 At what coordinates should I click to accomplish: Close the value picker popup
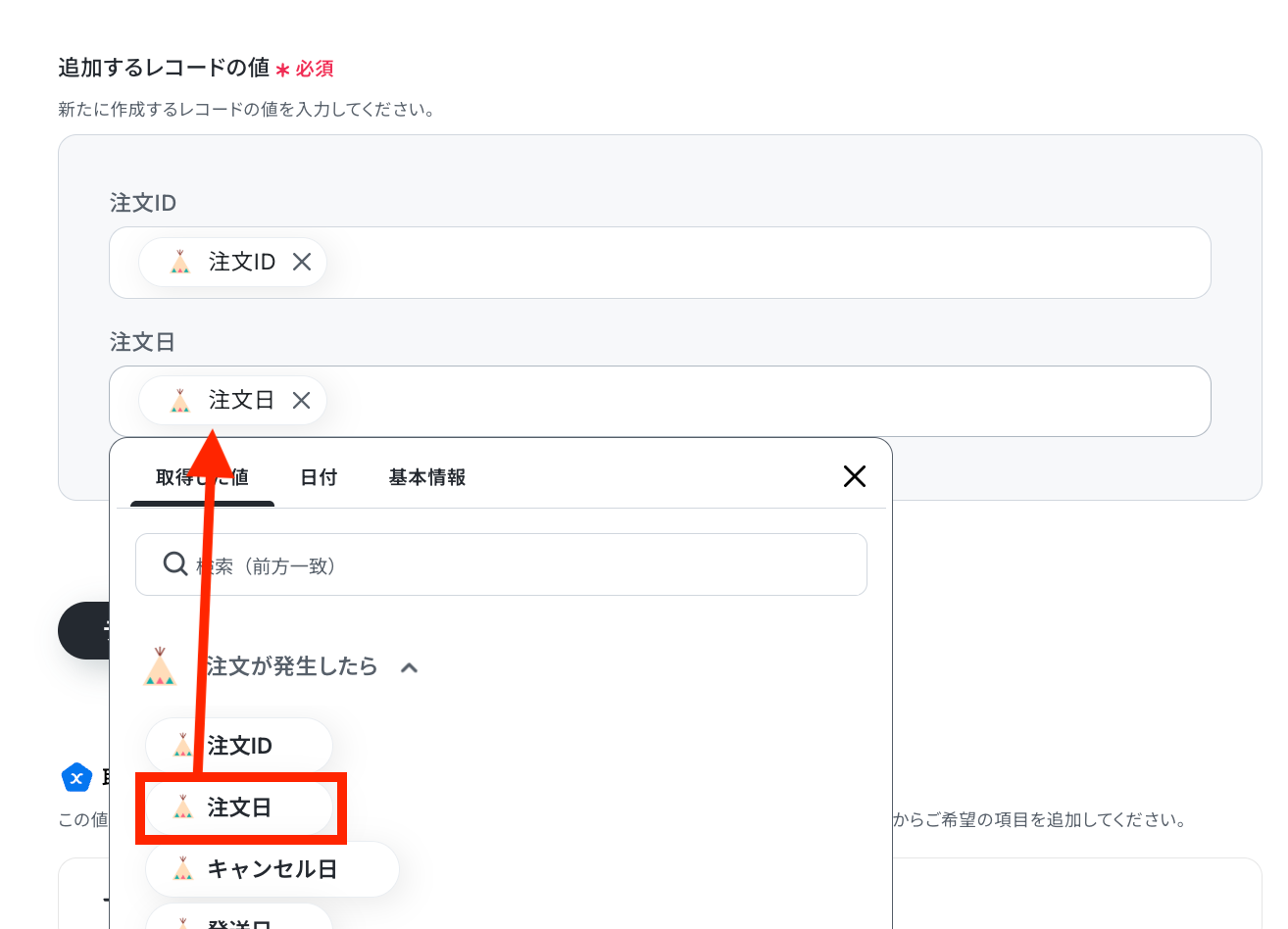[x=855, y=476]
